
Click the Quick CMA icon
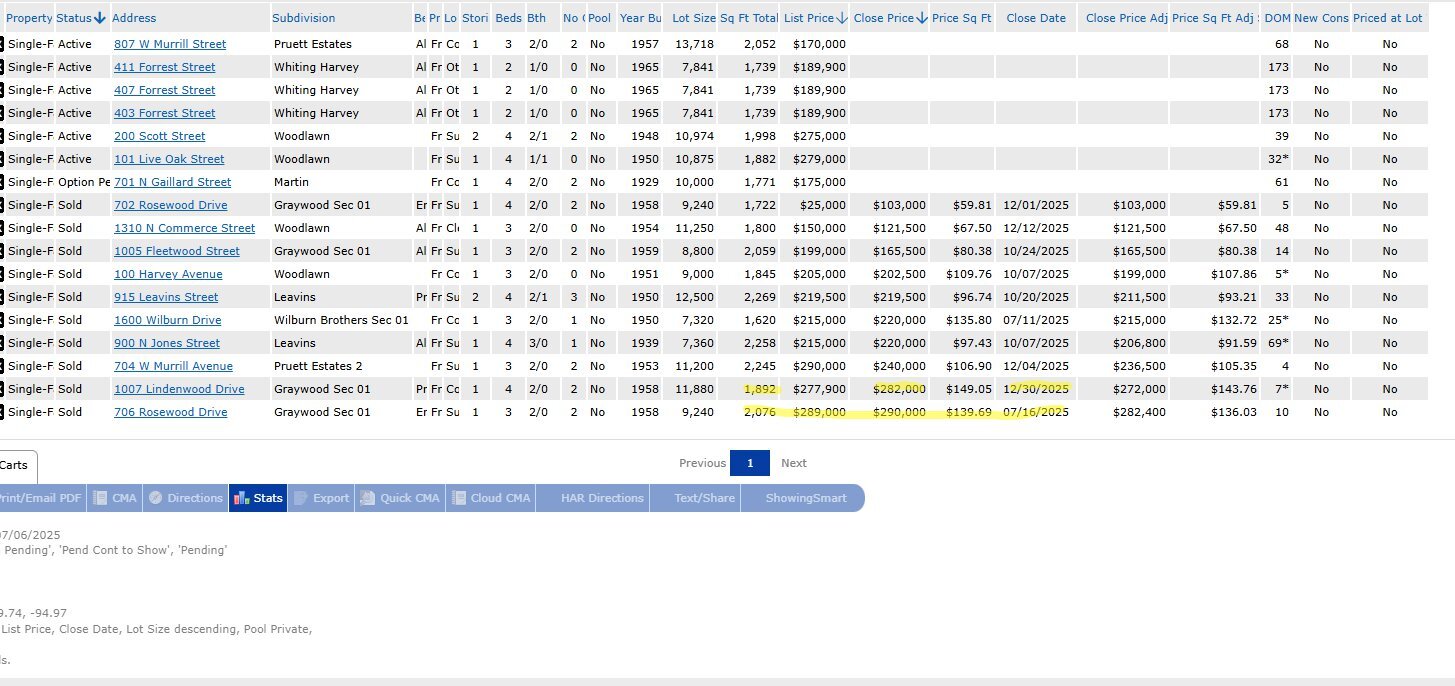367,498
